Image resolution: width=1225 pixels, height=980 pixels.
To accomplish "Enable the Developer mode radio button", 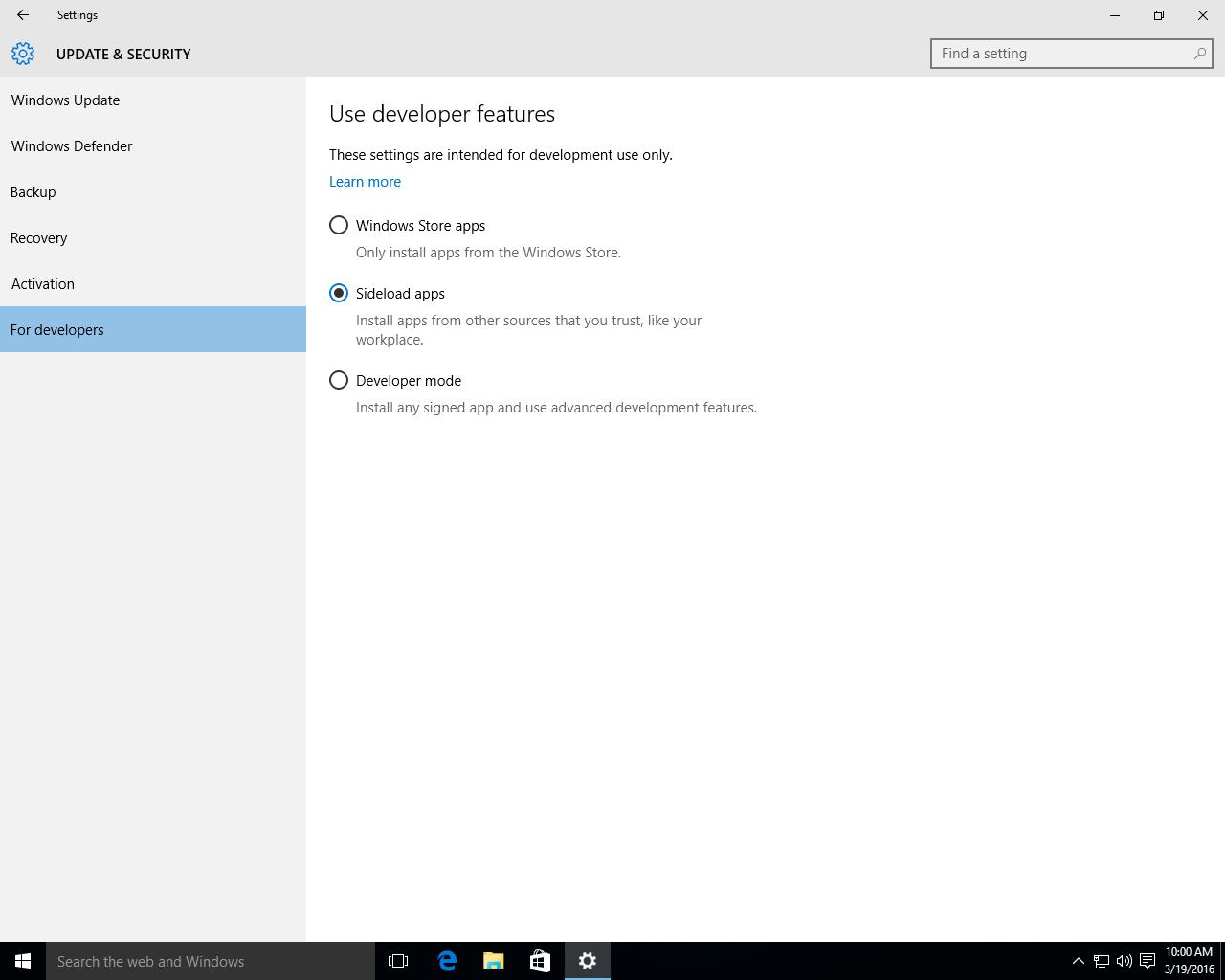I will [339, 380].
